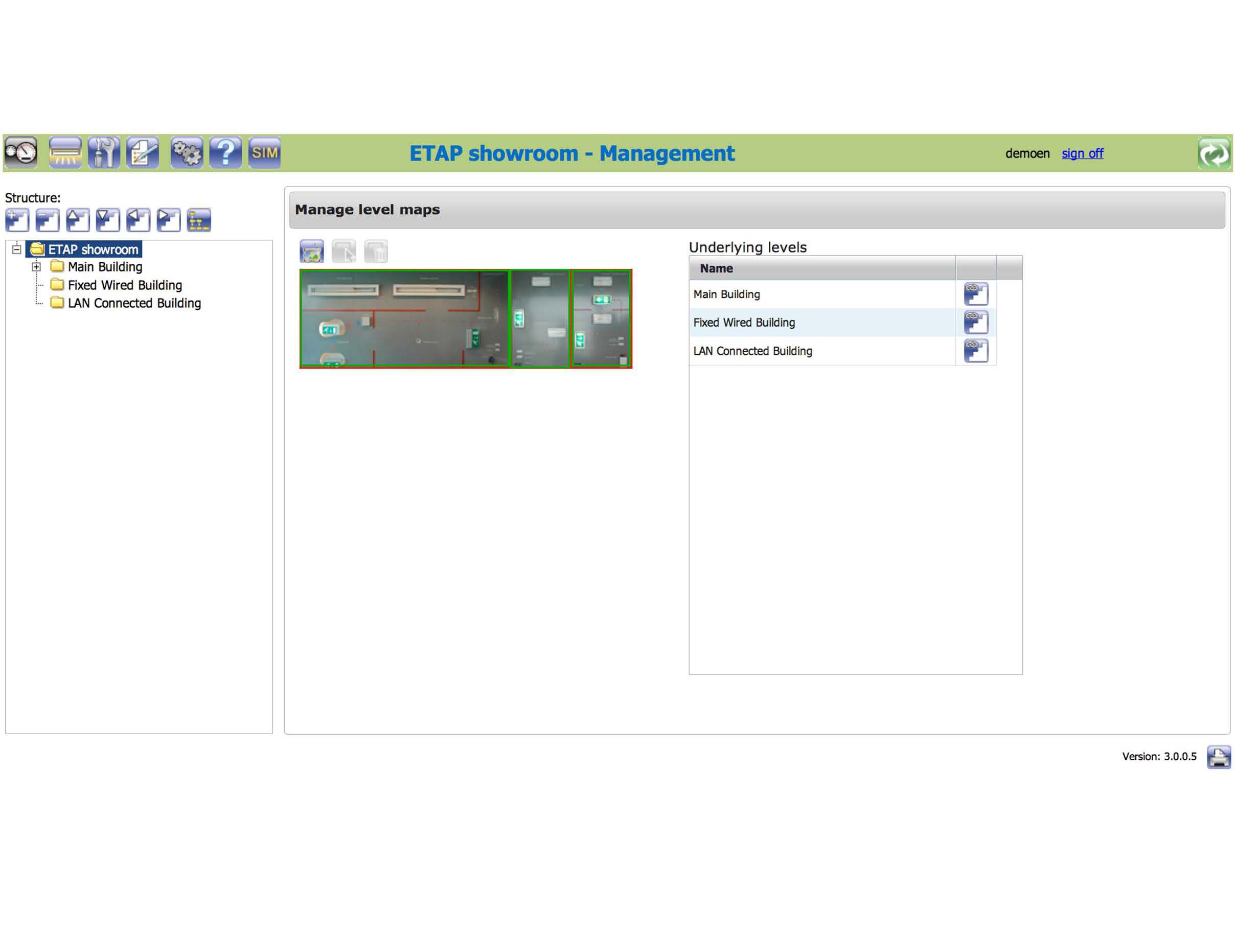
Task: Click the green refresh icon in header
Action: coord(1214,153)
